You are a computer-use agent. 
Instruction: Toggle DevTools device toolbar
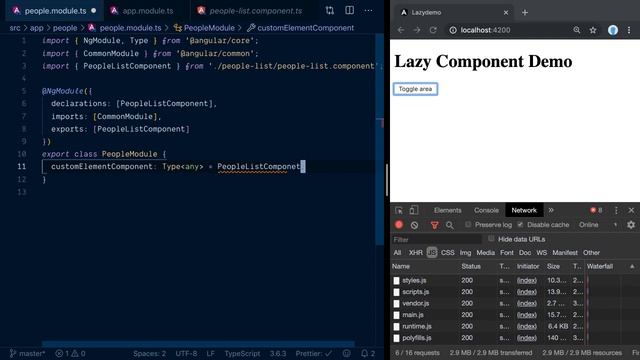pyautogui.click(x=413, y=210)
